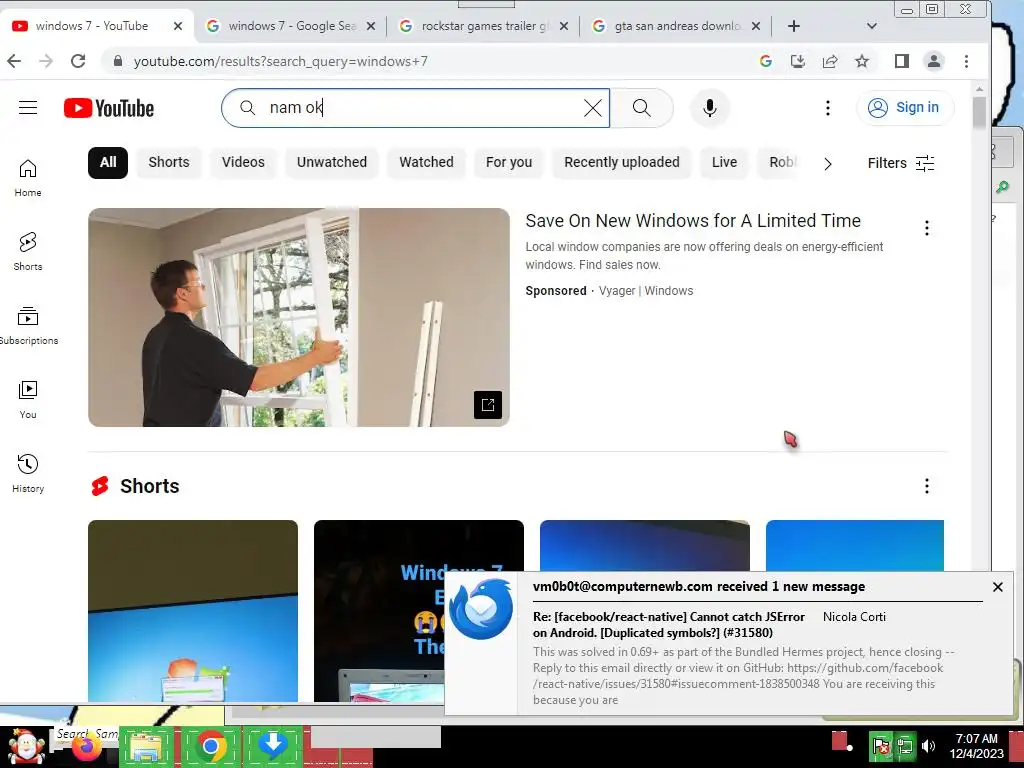Reload the page

tap(78, 61)
